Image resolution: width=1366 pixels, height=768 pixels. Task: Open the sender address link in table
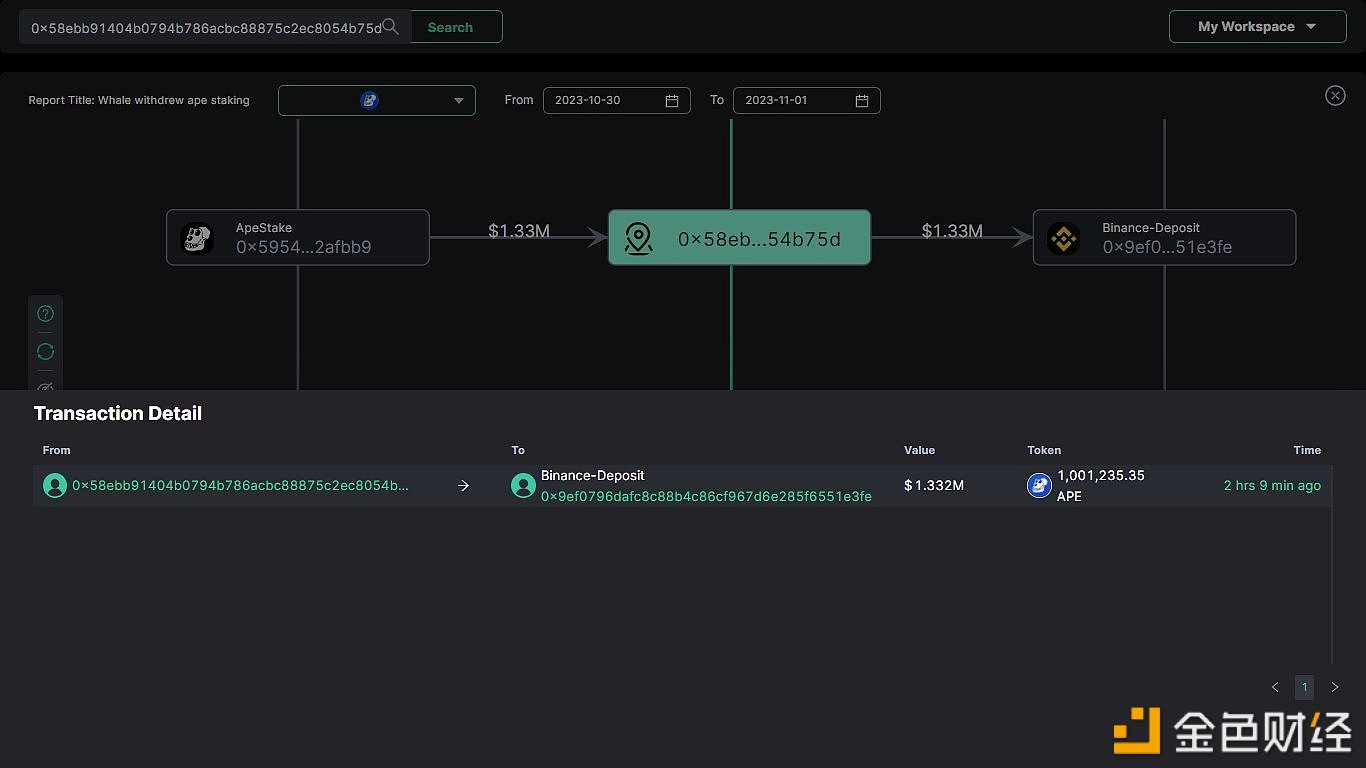click(240, 485)
